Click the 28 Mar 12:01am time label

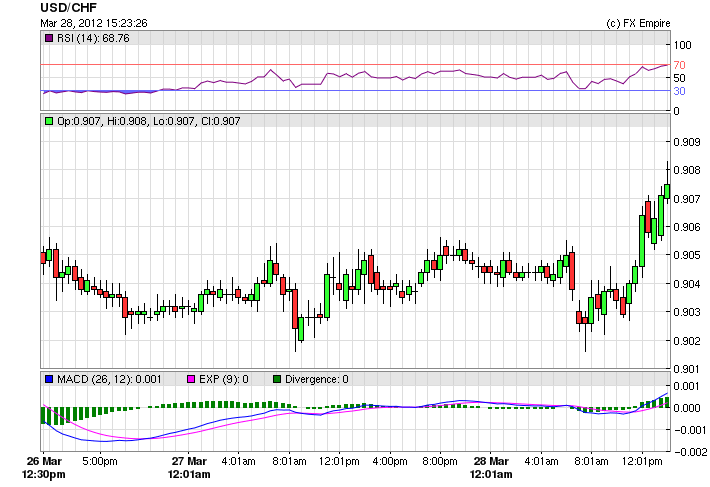(x=491, y=467)
